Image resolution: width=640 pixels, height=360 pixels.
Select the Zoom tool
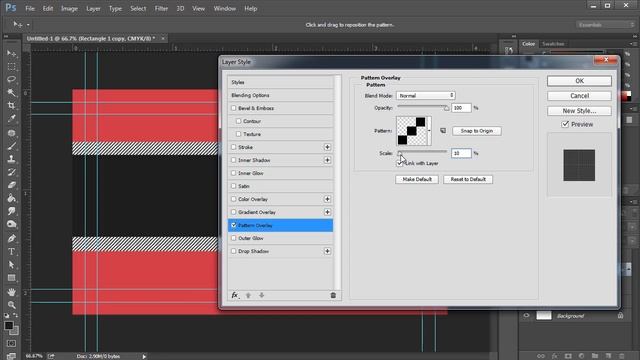click(x=11, y=305)
